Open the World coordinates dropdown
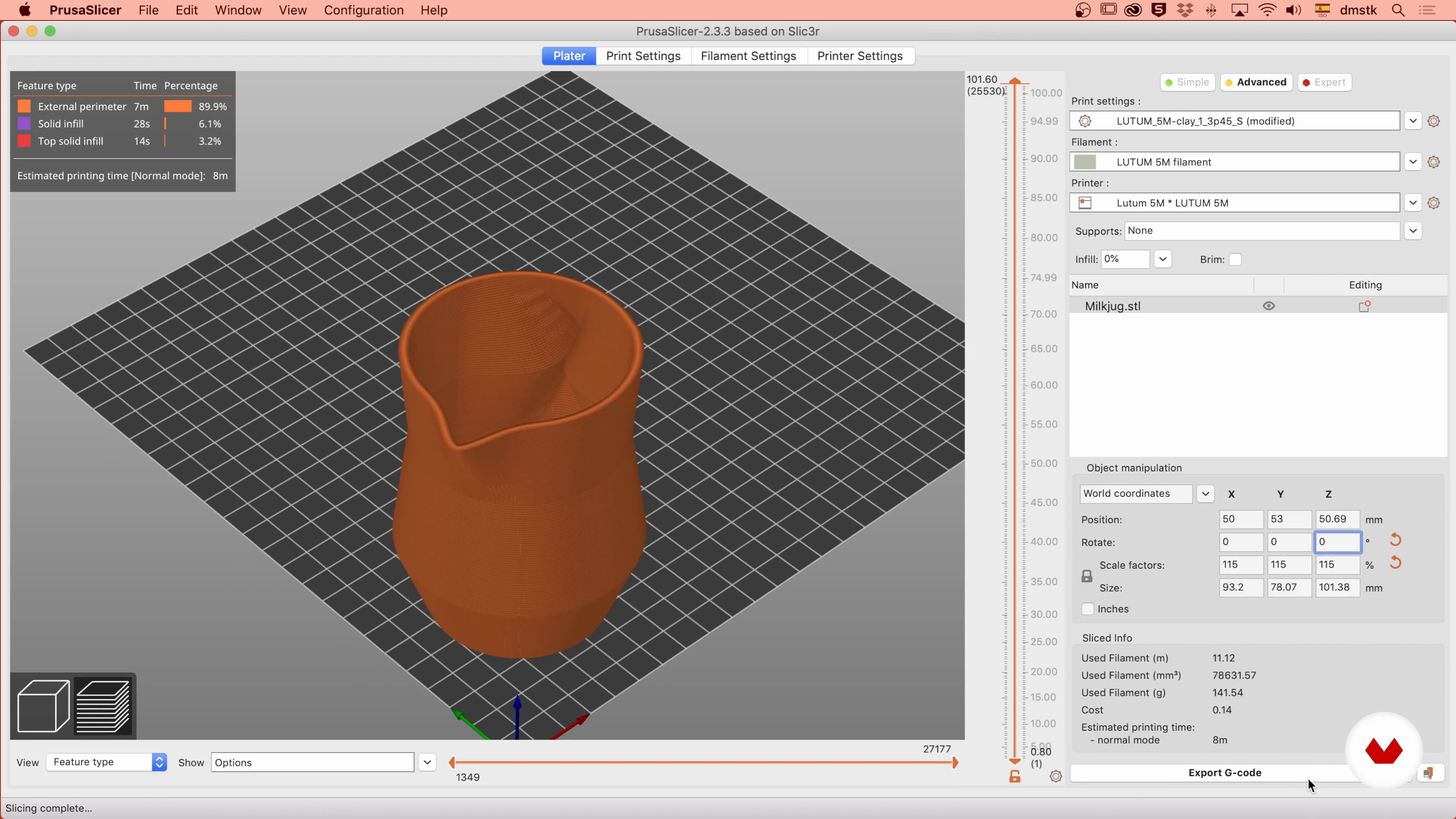 click(1205, 493)
